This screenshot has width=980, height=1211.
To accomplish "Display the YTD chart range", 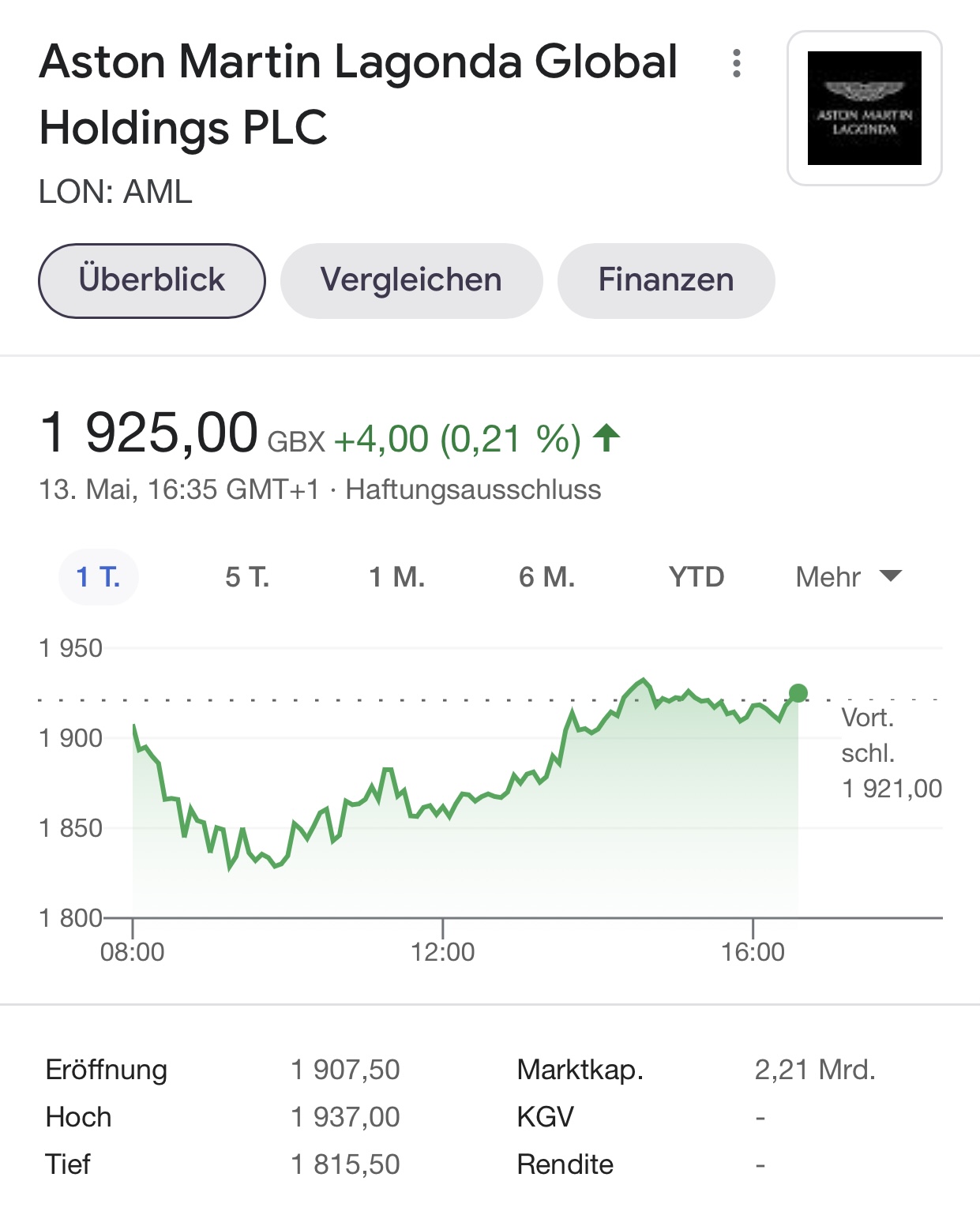I will point(696,577).
